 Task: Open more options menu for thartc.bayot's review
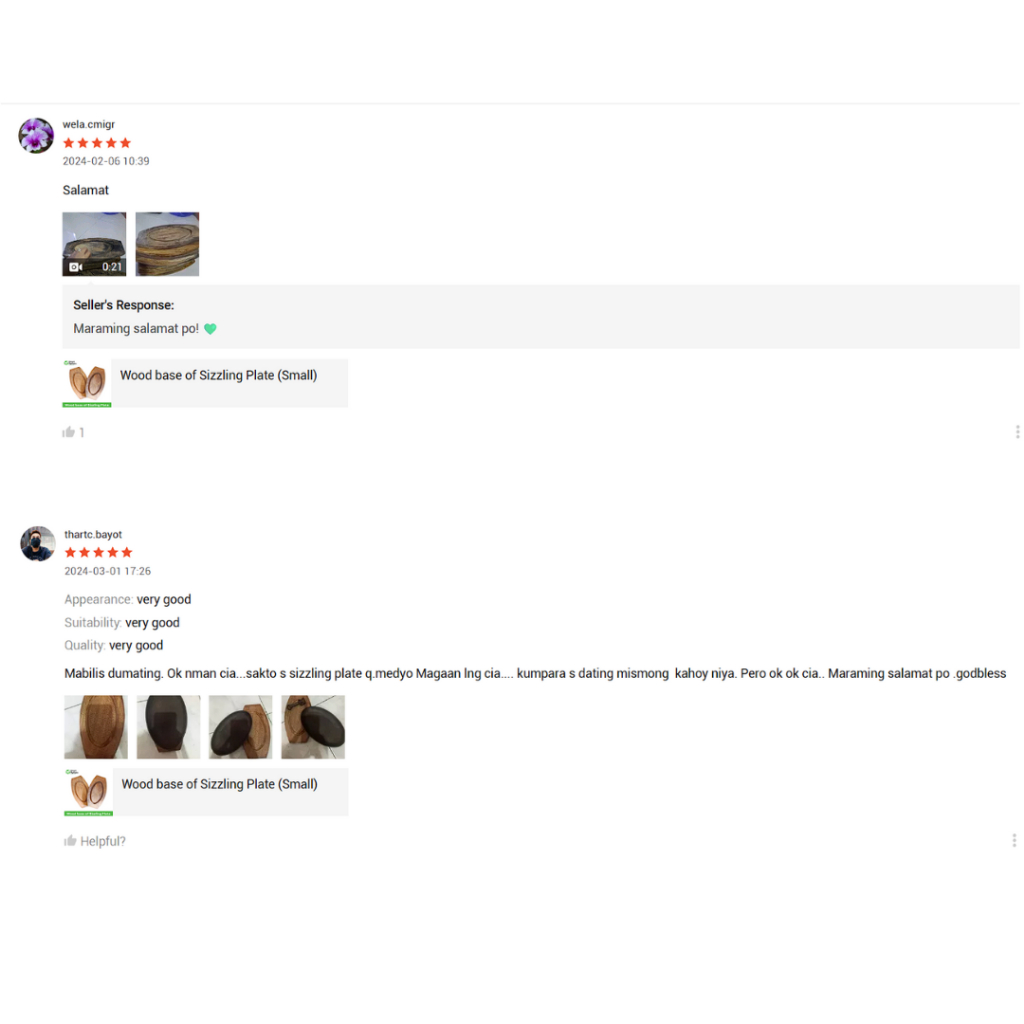[1014, 840]
